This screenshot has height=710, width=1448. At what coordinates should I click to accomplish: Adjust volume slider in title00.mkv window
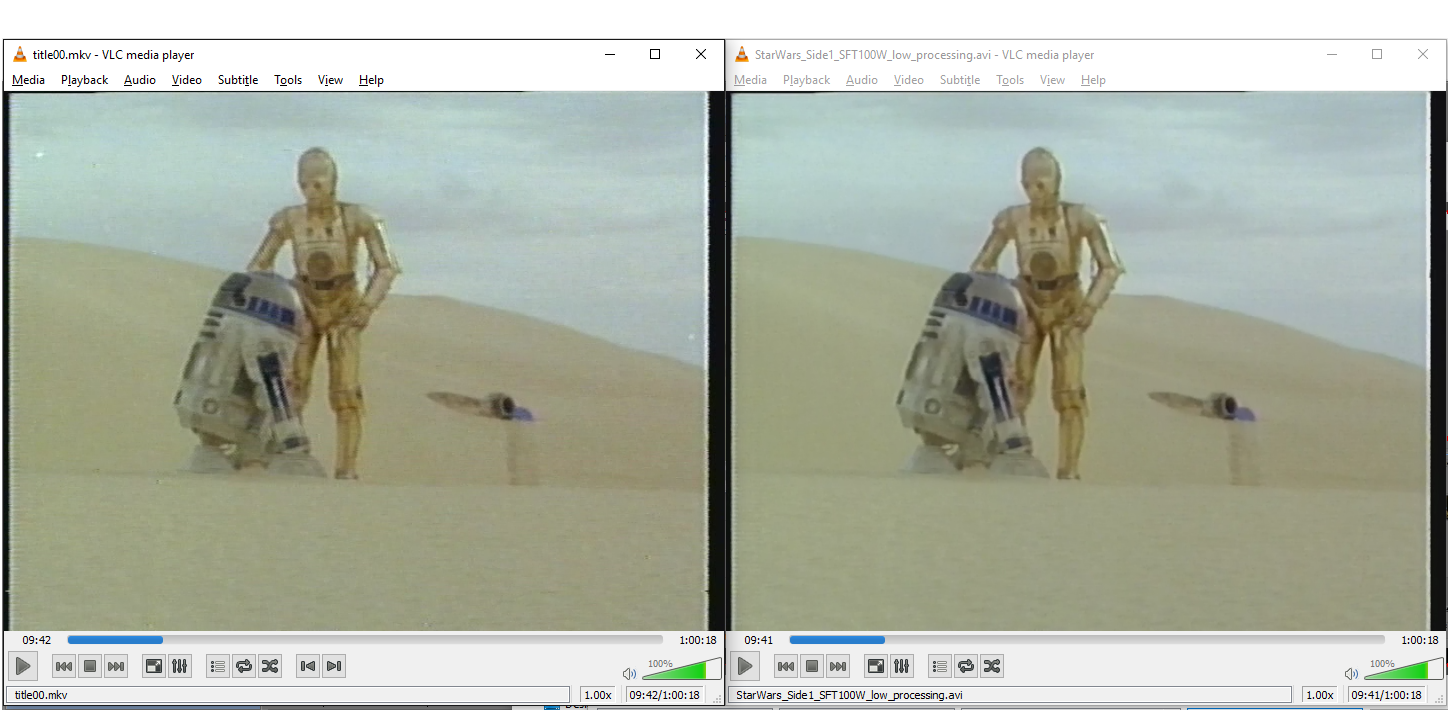(x=681, y=670)
